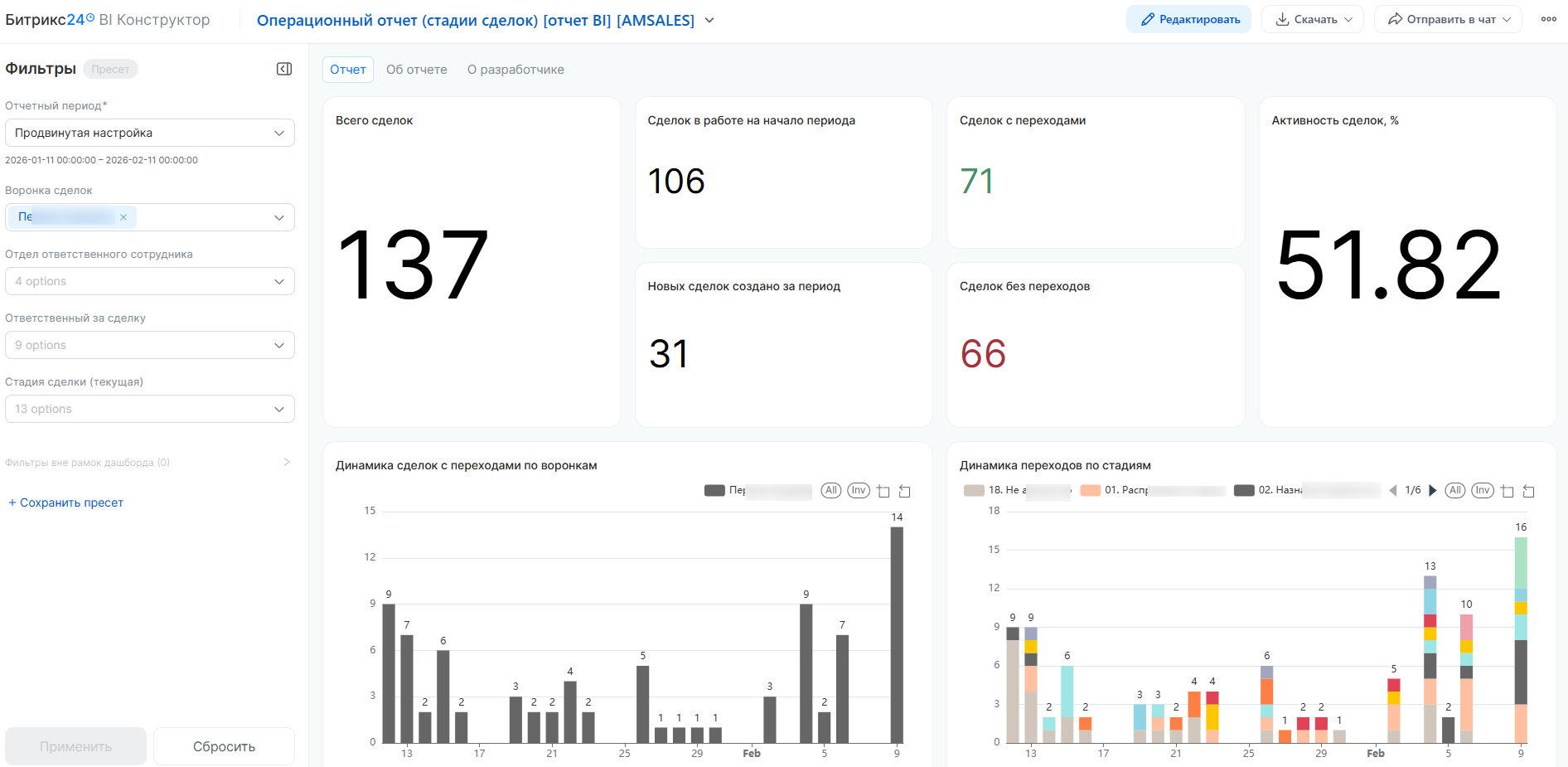This screenshot has height=767, width=1568.
Task: Go to next legend page arrow
Action: click(x=1432, y=491)
